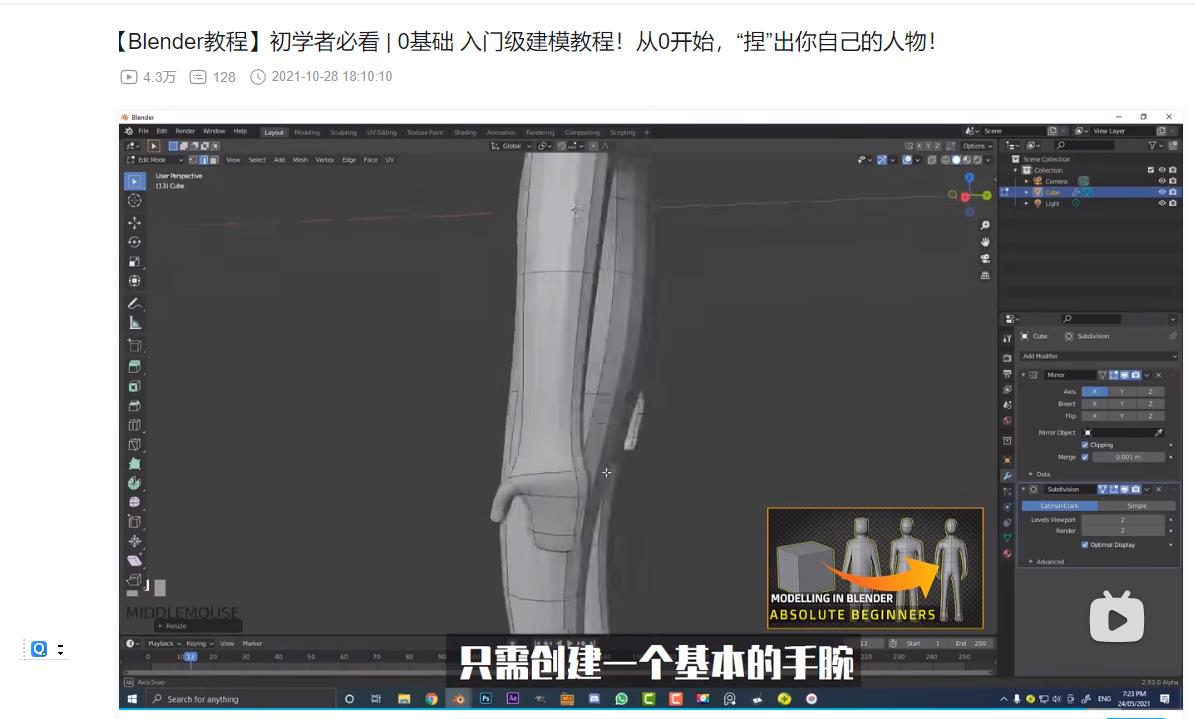Select the Add Cube tool
The width and height of the screenshot is (1195, 719).
(x=134, y=345)
